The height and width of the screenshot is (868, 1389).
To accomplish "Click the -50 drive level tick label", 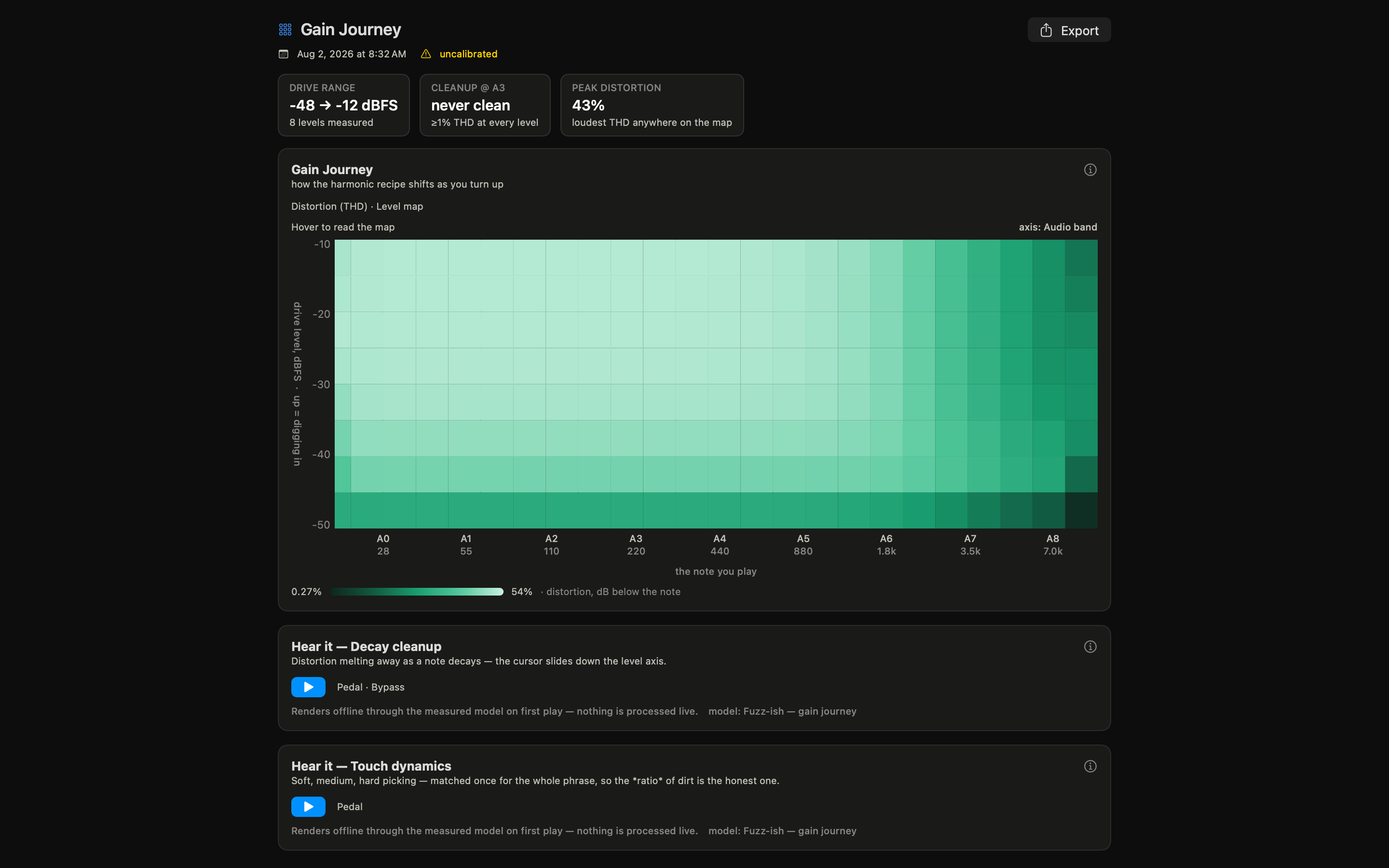I will tap(321, 525).
